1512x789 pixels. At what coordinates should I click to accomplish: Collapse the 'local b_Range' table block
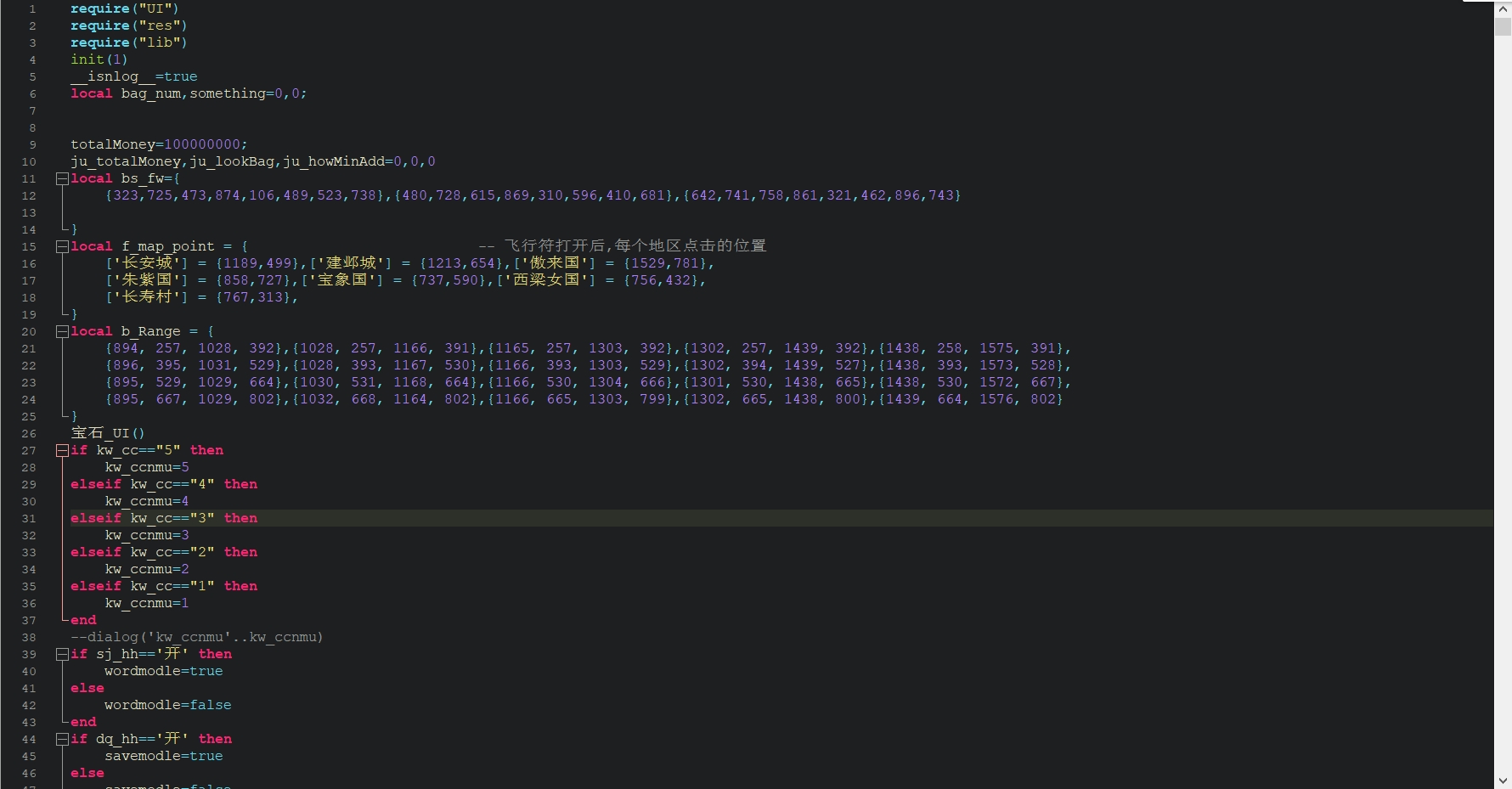tap(62, 331)
